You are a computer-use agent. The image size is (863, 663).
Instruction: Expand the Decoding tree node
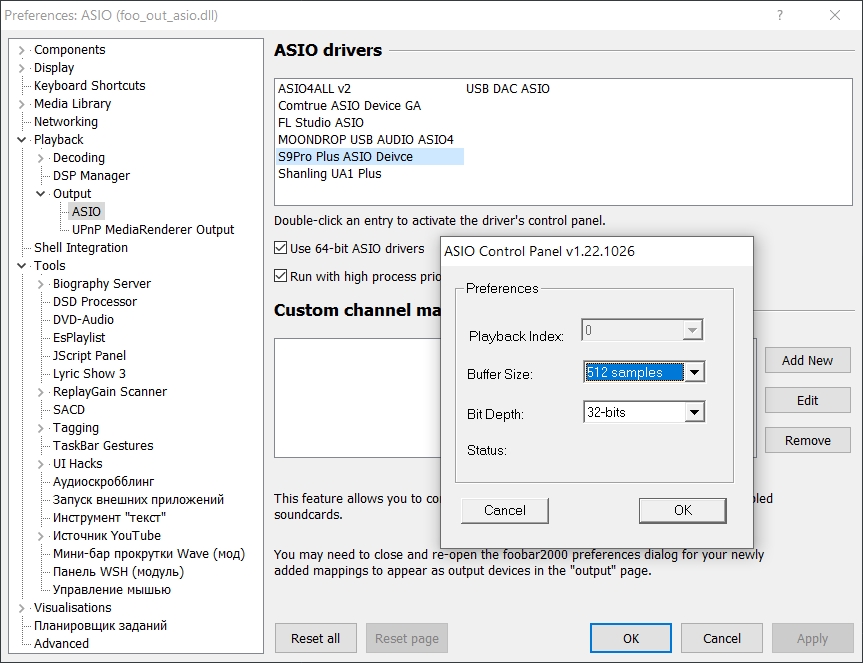(x=41, y=158)
